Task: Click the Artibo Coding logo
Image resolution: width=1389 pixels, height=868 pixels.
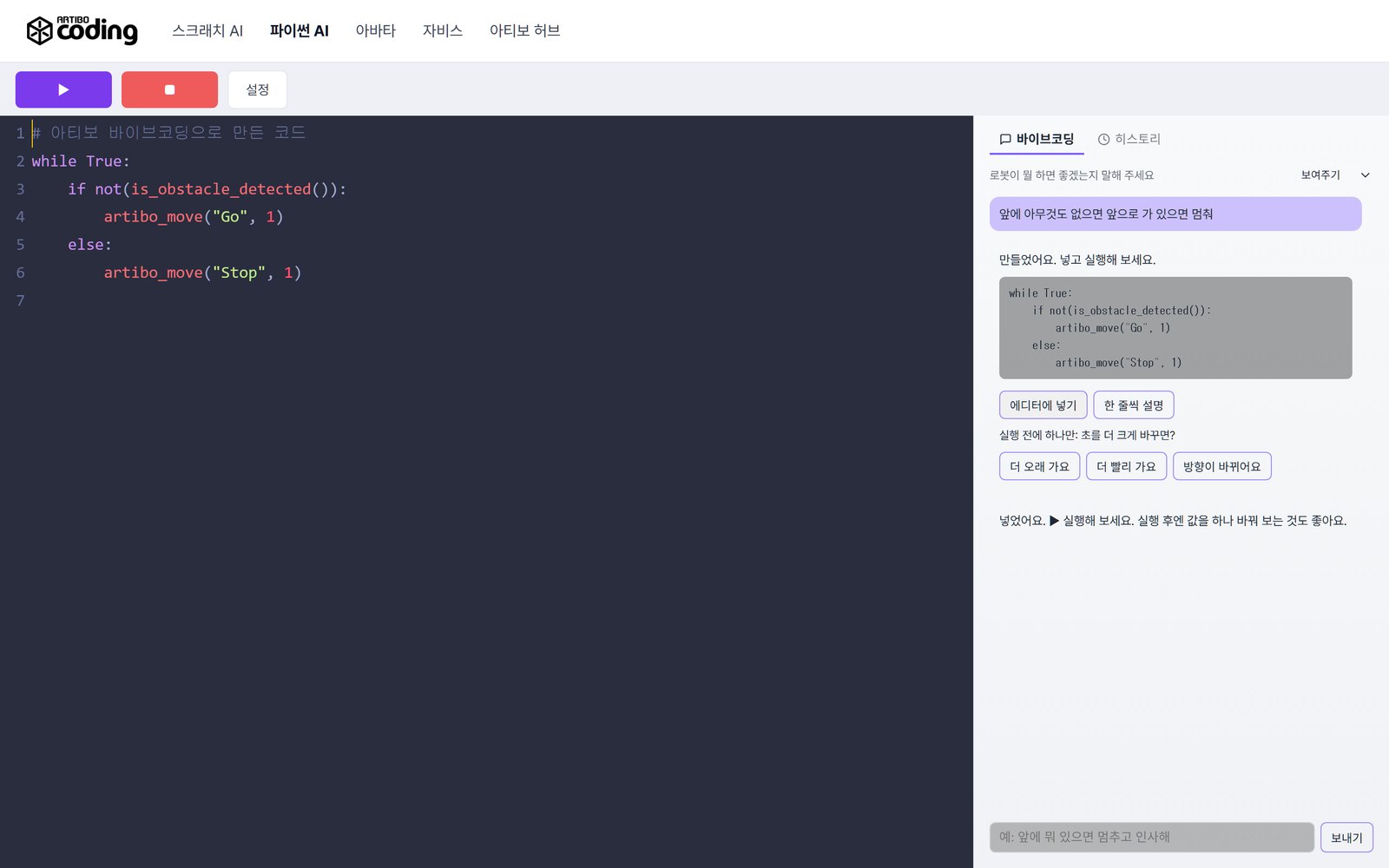Action: coord(82,30)
